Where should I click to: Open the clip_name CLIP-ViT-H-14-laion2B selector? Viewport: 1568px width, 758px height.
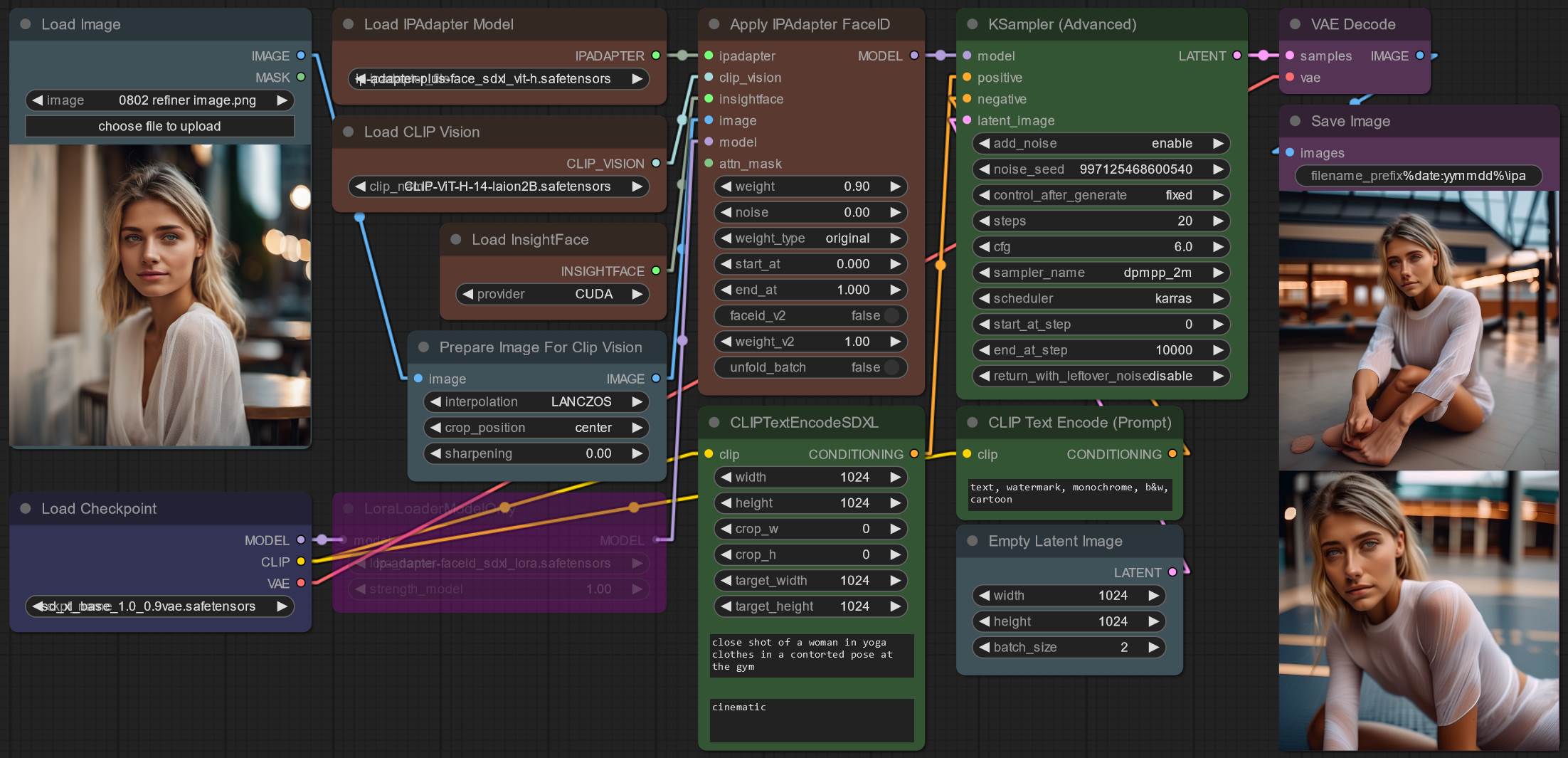coord(498,186)
